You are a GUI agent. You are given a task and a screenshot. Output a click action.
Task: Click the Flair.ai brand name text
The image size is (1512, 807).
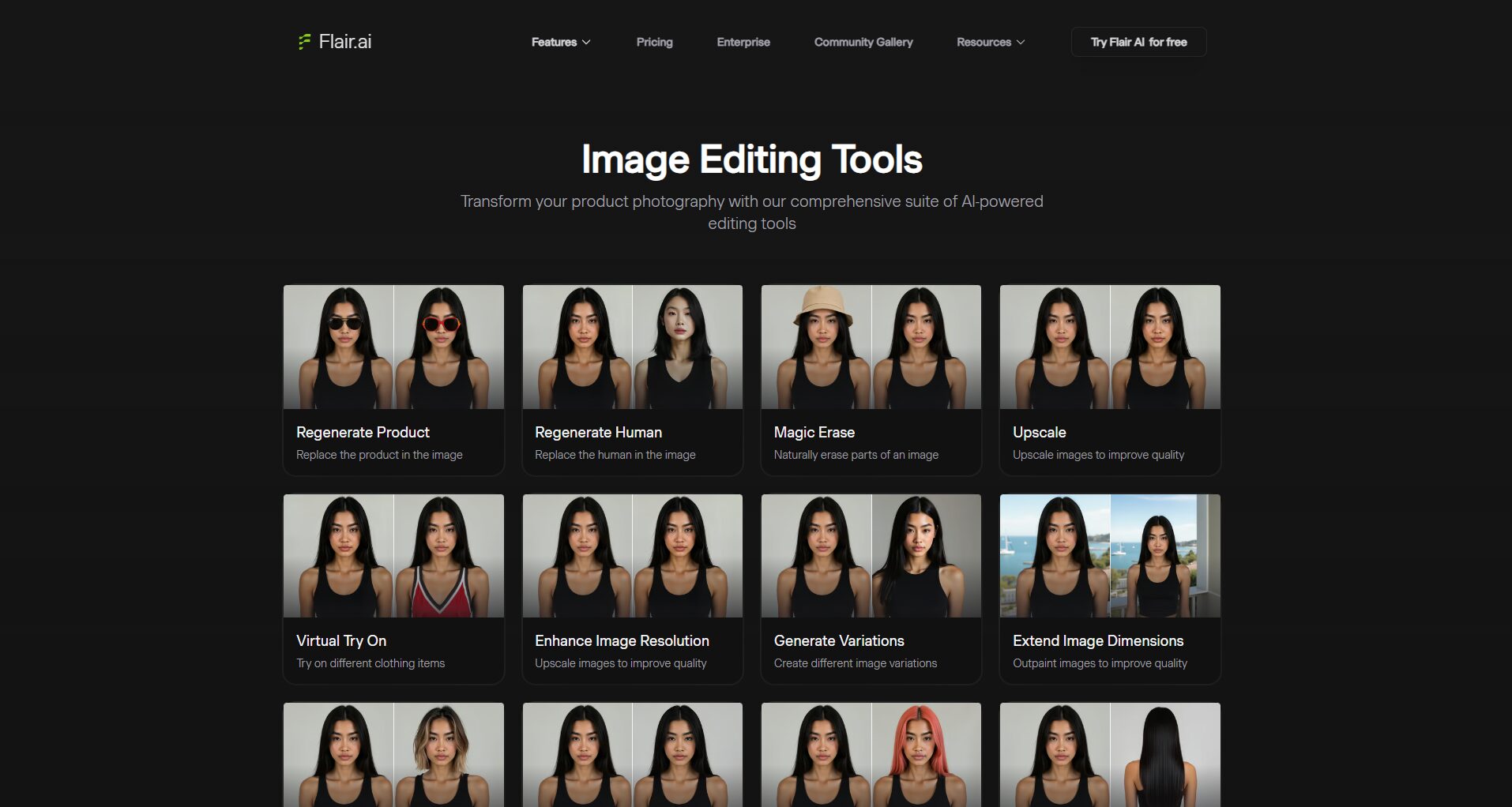click(x=345, y=42)
